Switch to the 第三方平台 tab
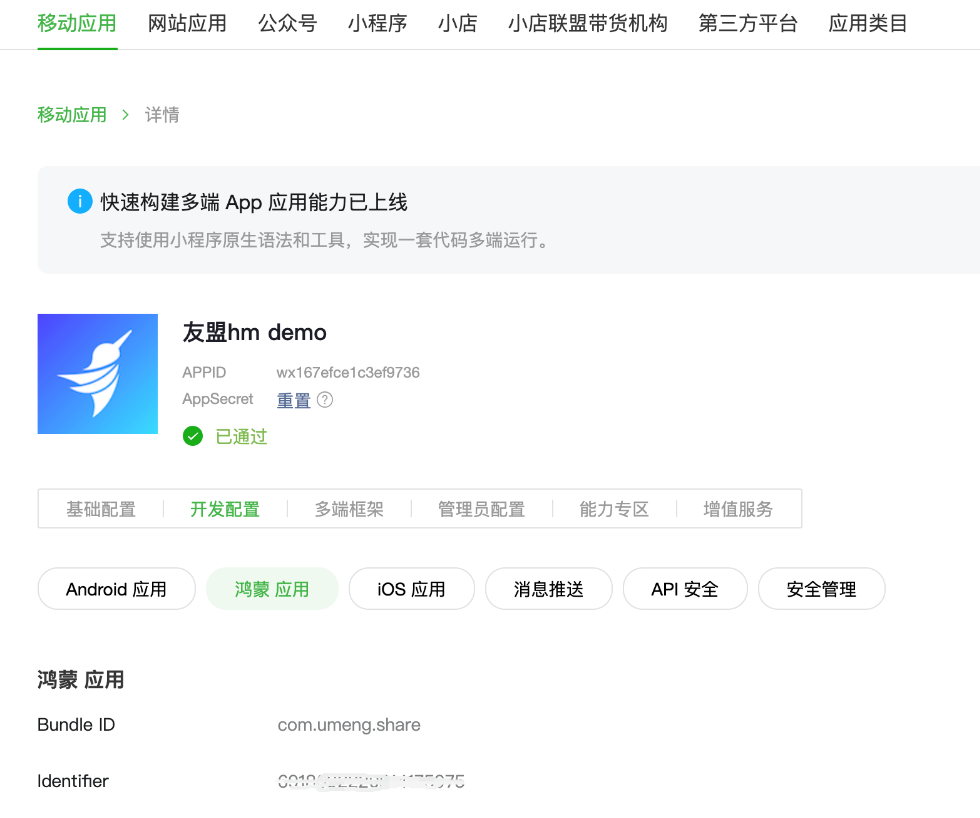 pos(748,24)
